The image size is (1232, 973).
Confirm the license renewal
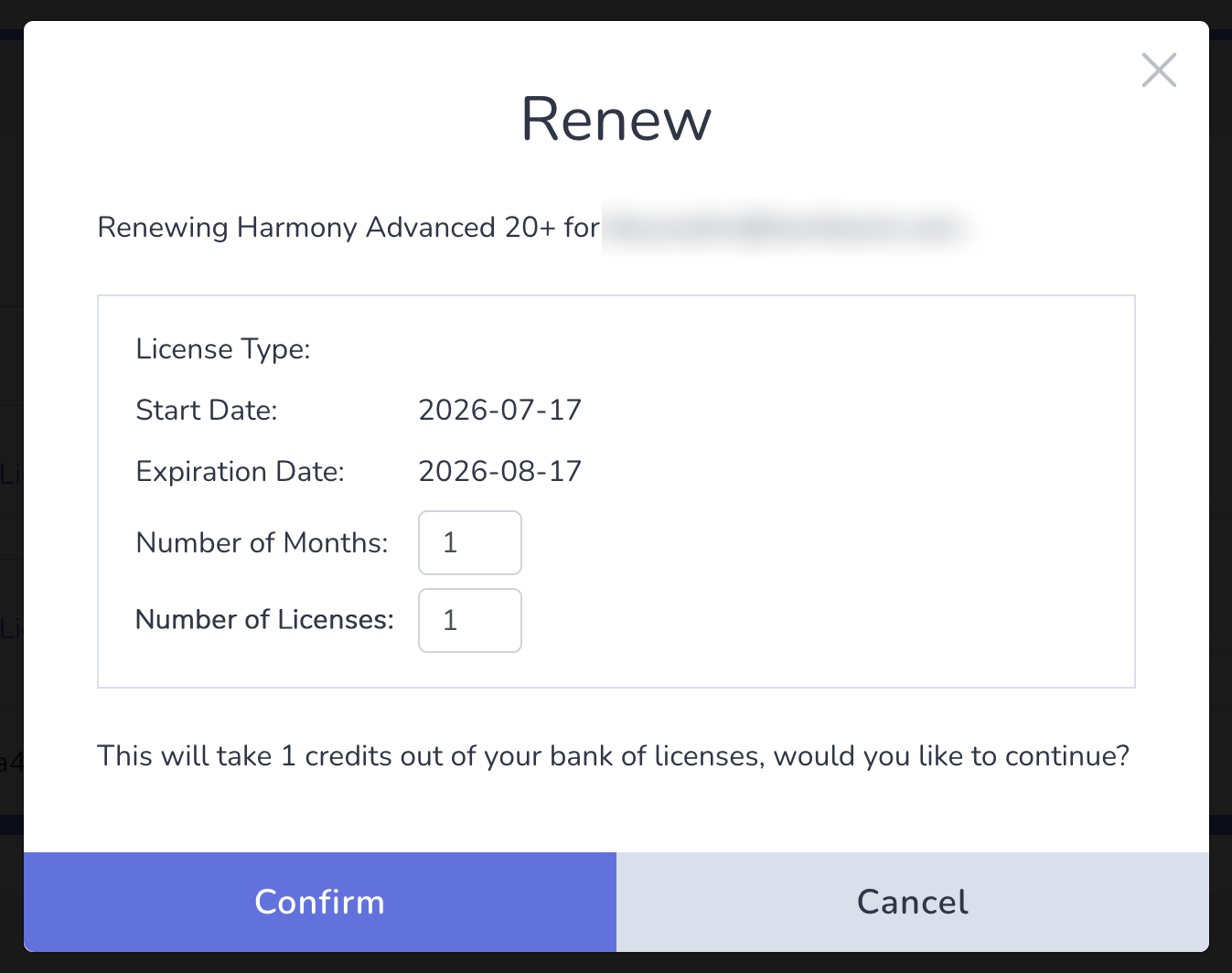(320, 902)
